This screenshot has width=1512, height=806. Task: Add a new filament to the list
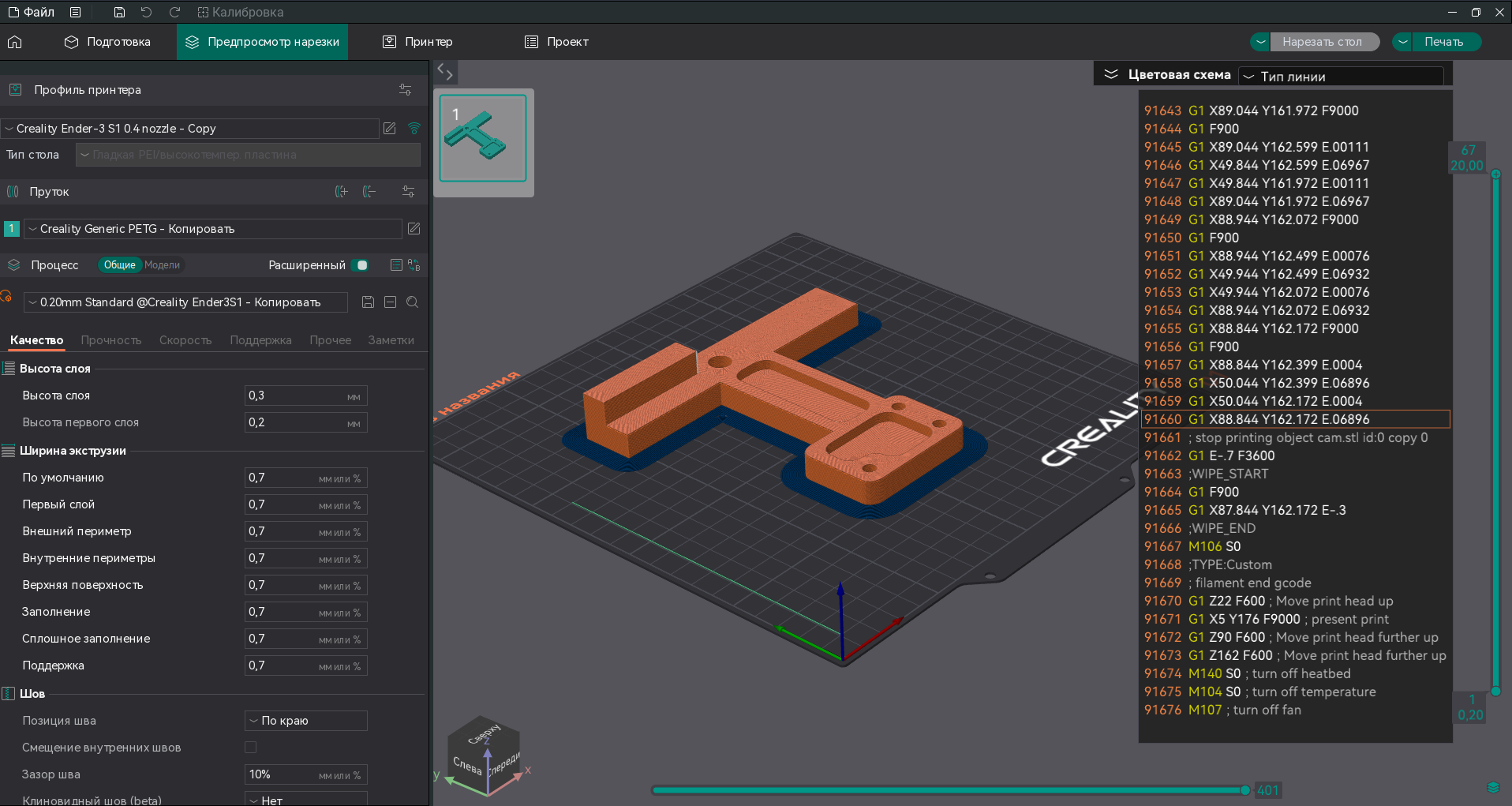tap(342, 192)
